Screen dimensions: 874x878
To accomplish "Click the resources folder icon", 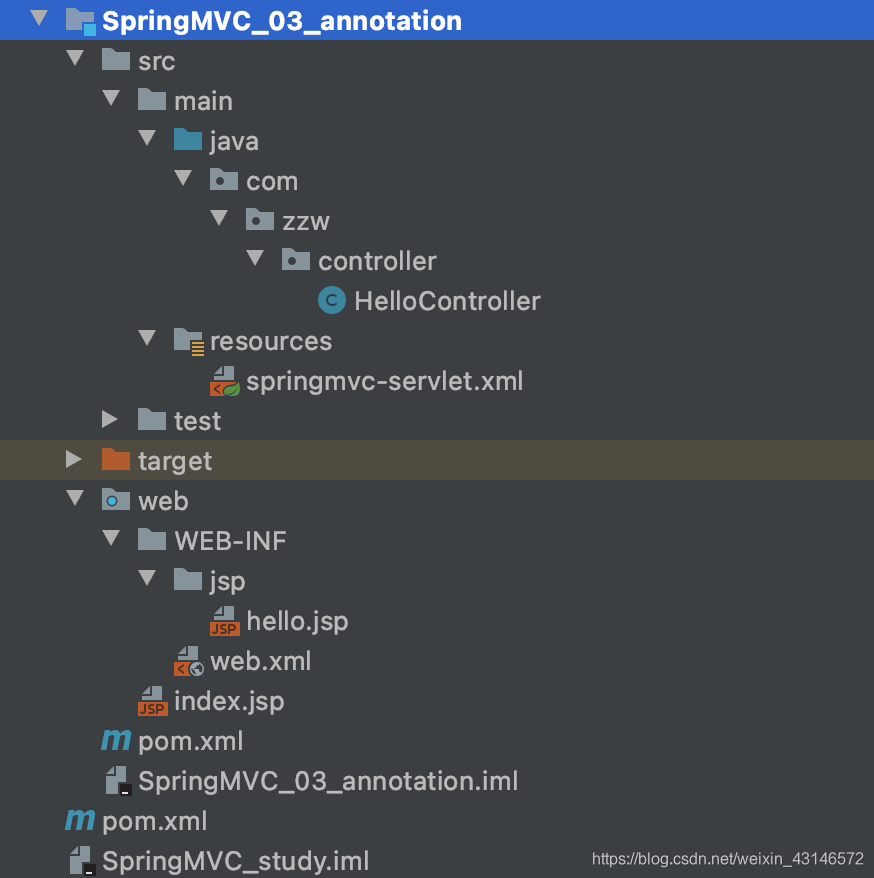I will [x=189, y=342].
